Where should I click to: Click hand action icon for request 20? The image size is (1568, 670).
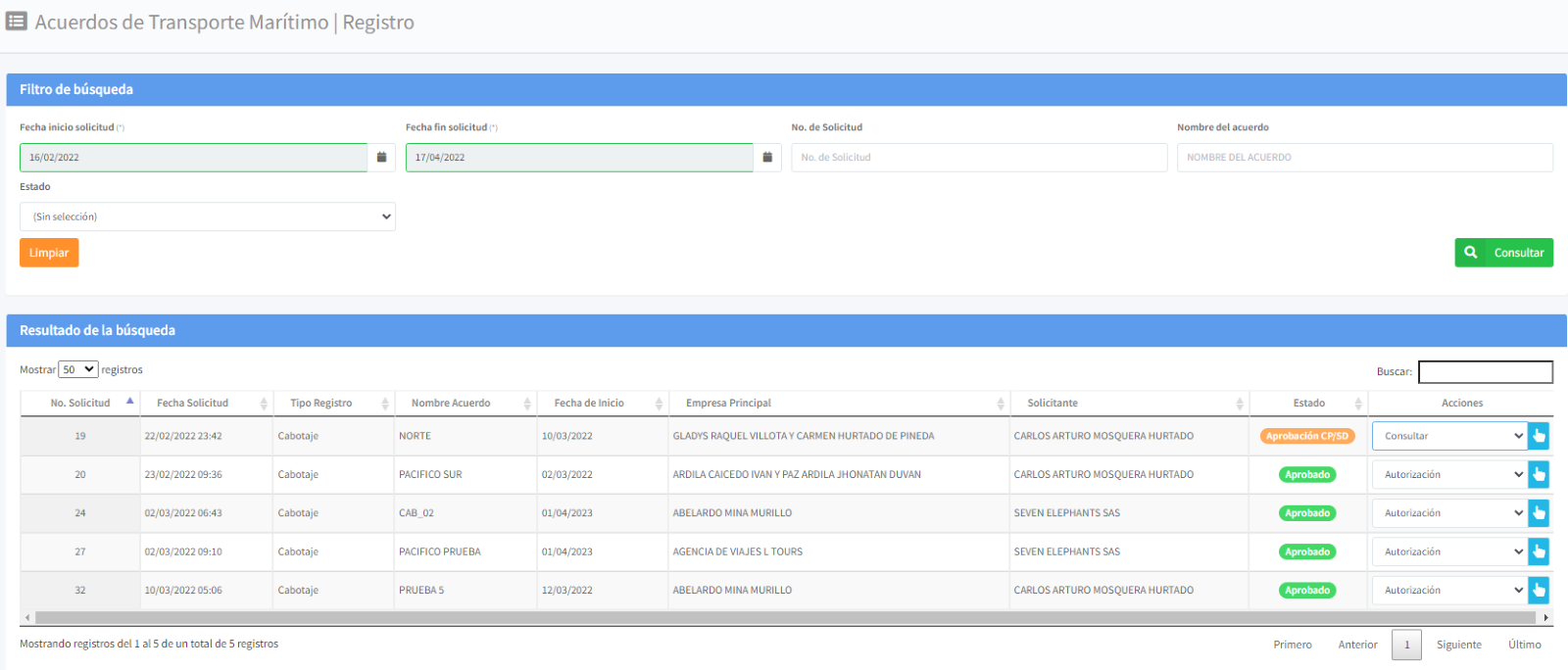click(x=1539, y=475)
